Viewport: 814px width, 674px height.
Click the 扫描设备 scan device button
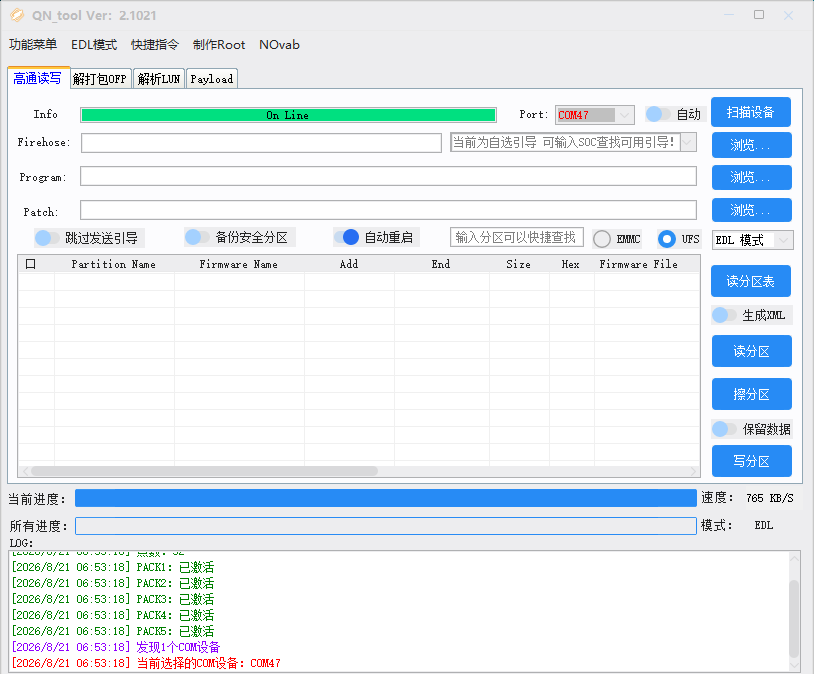pyautogui.click(x=751, y=112)
